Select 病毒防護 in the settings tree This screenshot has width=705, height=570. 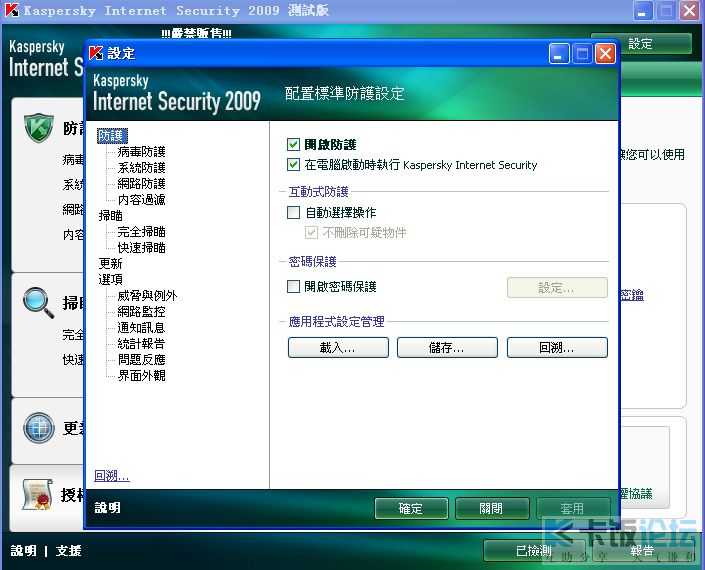(141, 151)
